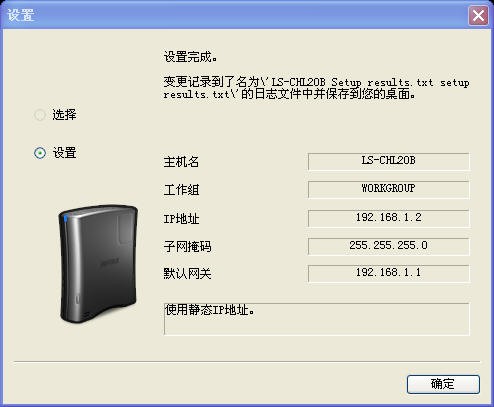Click the 设置 title bar
The height and width of the screenshot is (407, 494).
pyautogui.click(x=233, y=15)
